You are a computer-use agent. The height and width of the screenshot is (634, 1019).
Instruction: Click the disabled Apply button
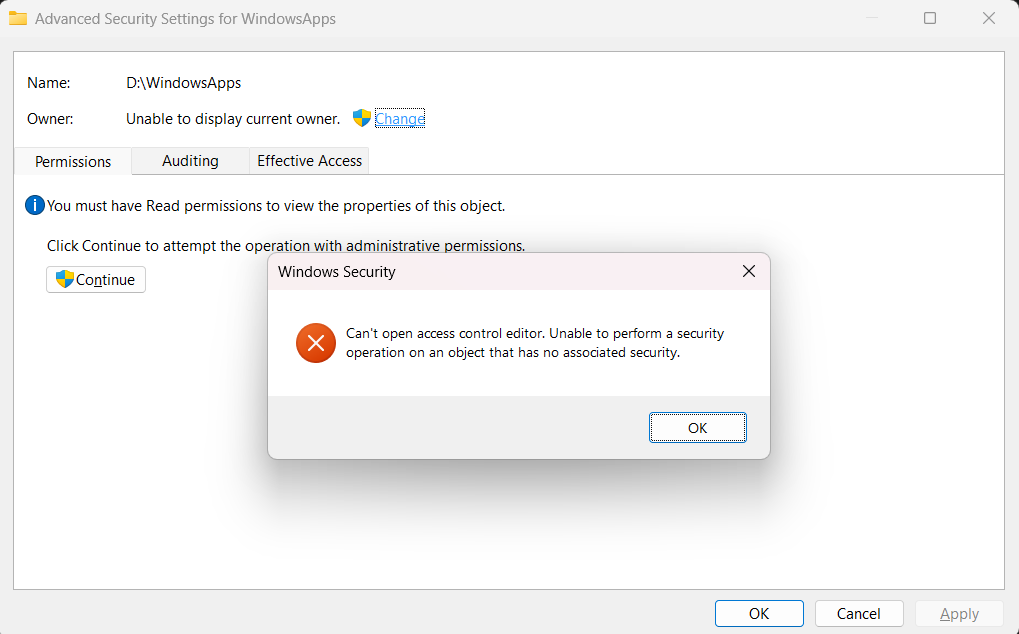(x=958, y=613)
